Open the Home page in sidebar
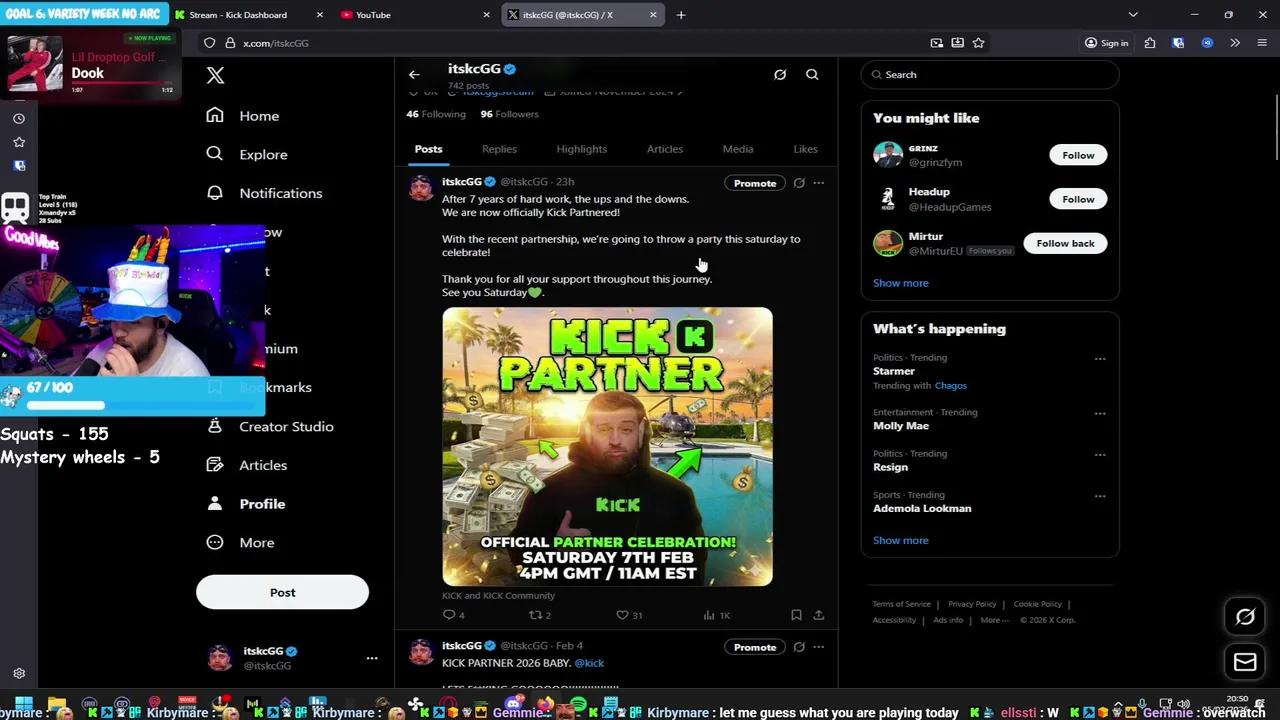 243,116
